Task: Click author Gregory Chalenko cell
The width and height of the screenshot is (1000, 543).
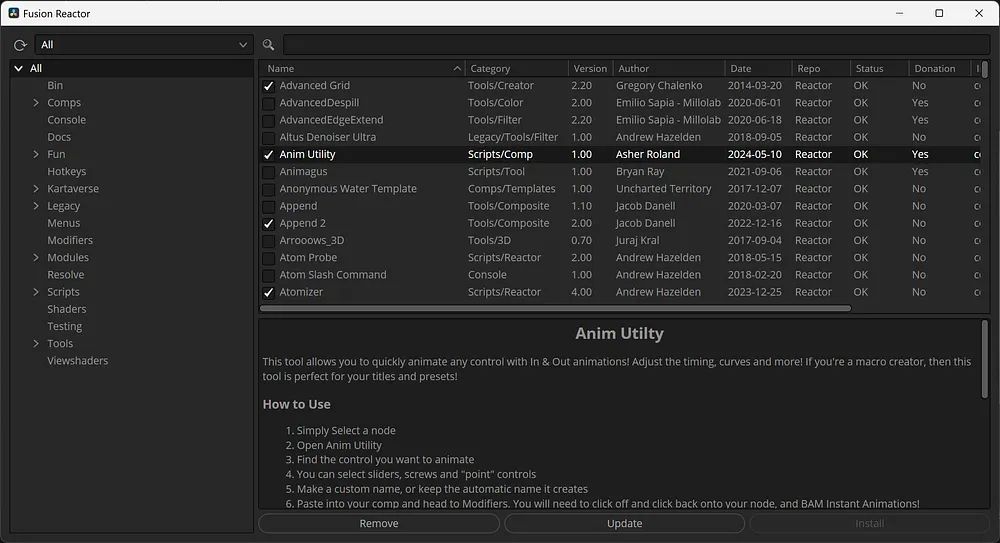Action: point(659,86)
